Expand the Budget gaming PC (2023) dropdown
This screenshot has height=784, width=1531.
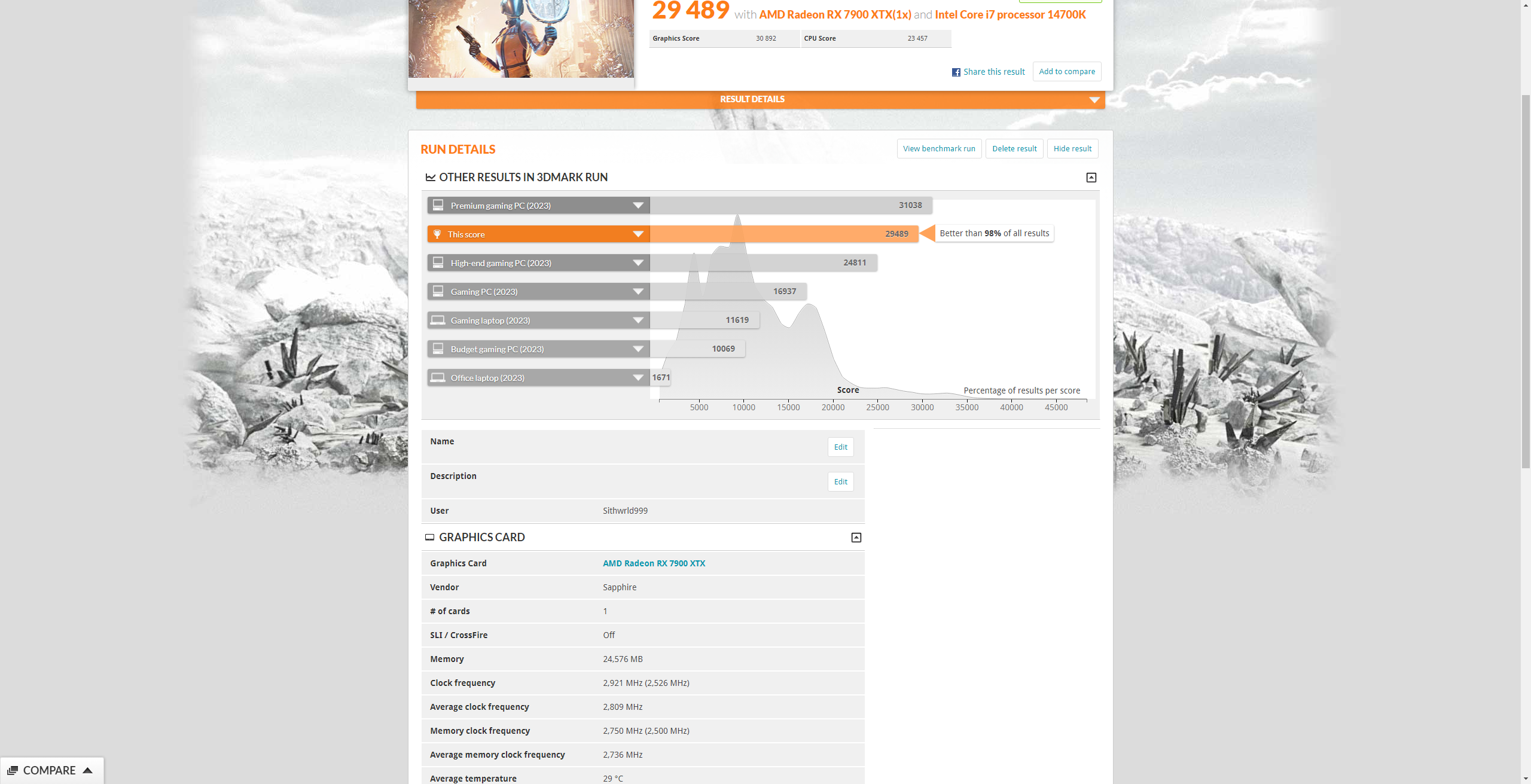click(638, 349)
